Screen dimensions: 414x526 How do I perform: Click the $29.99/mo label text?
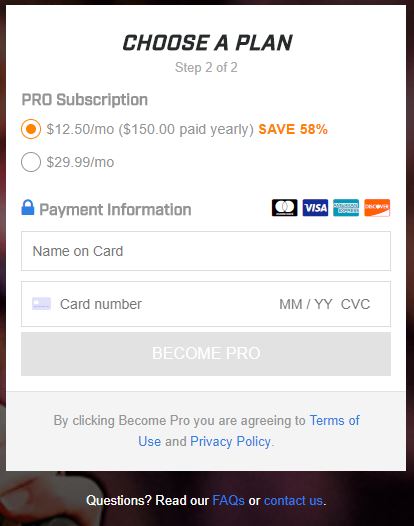point(80,162)
